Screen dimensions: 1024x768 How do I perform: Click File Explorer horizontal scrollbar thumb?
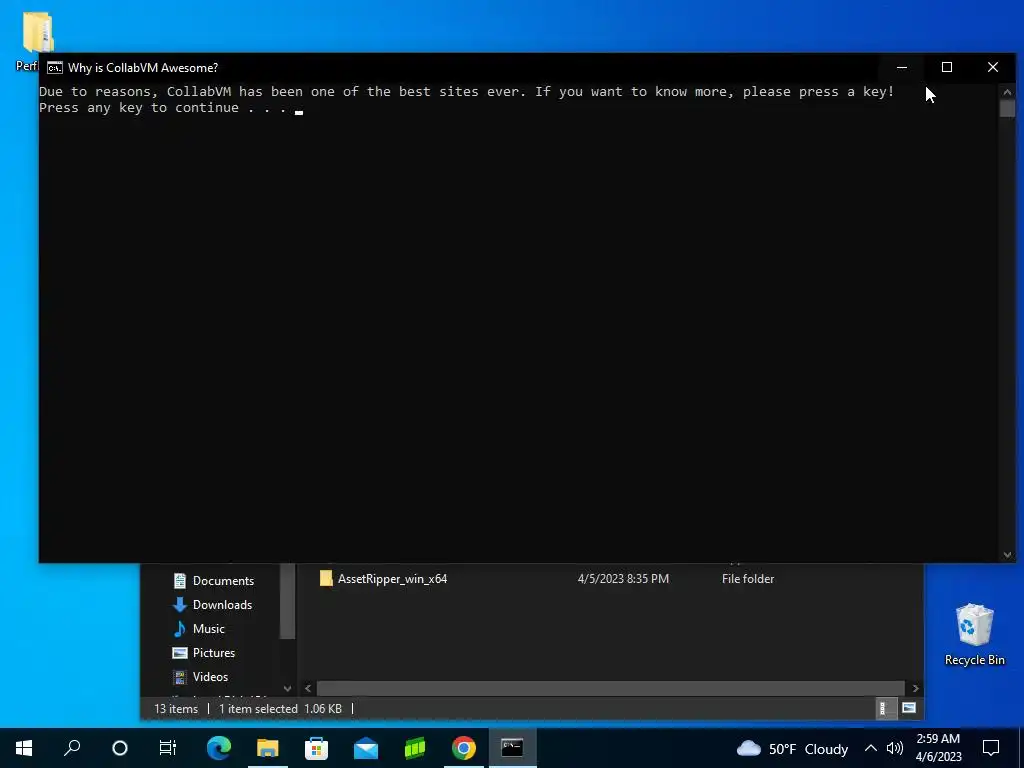pos(610,688)
